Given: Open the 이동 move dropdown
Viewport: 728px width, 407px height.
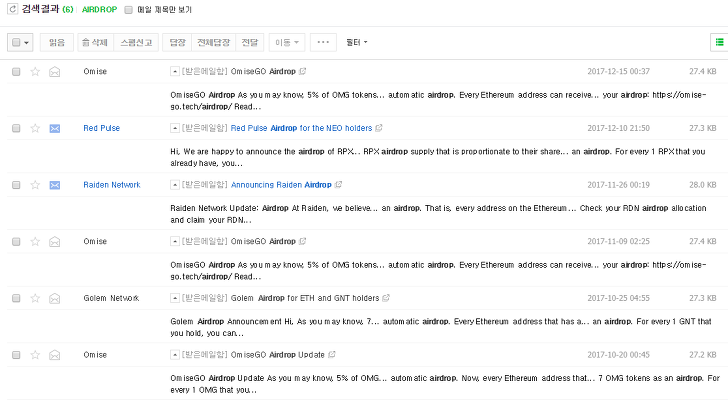Looking at the screenshot, I should coord(286,42).
